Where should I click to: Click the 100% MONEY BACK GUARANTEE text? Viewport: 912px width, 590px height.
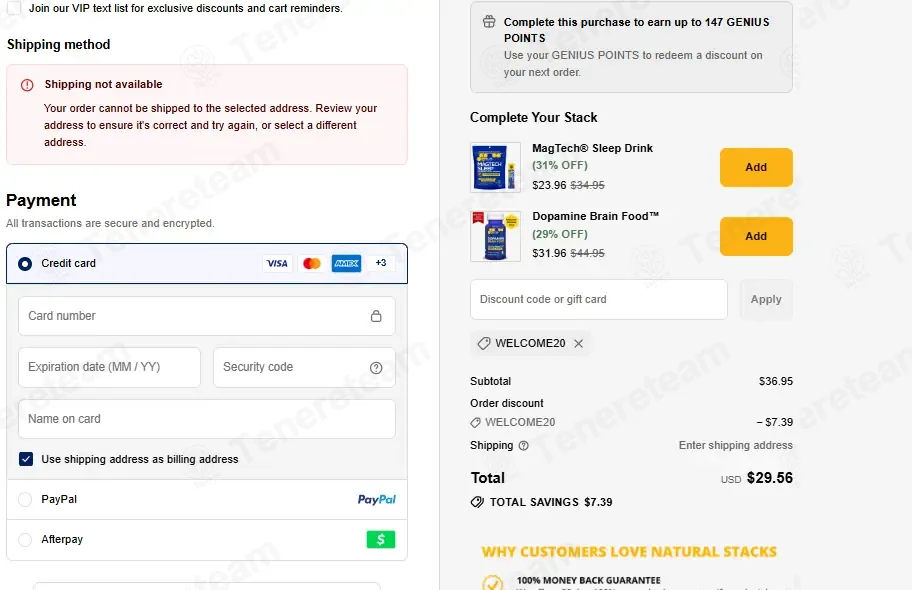pos(589,580)
